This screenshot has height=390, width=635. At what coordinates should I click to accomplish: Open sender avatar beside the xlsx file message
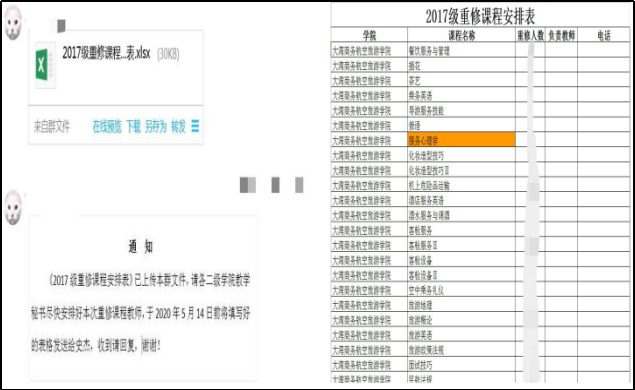tap(13, 24)
